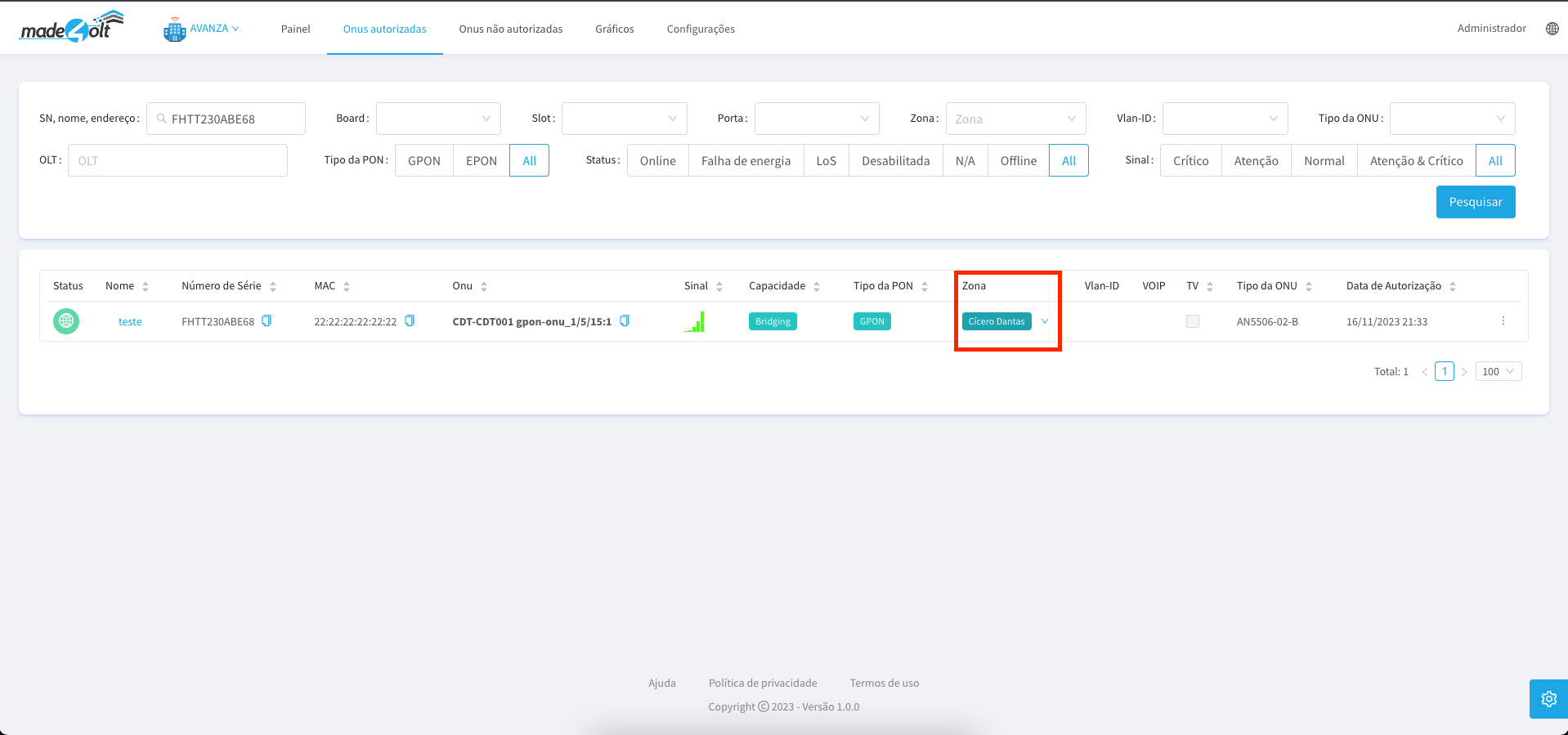
Task: Open the row actions three-dot menu
Action: pyautogui.click(x=1503, y=321)
